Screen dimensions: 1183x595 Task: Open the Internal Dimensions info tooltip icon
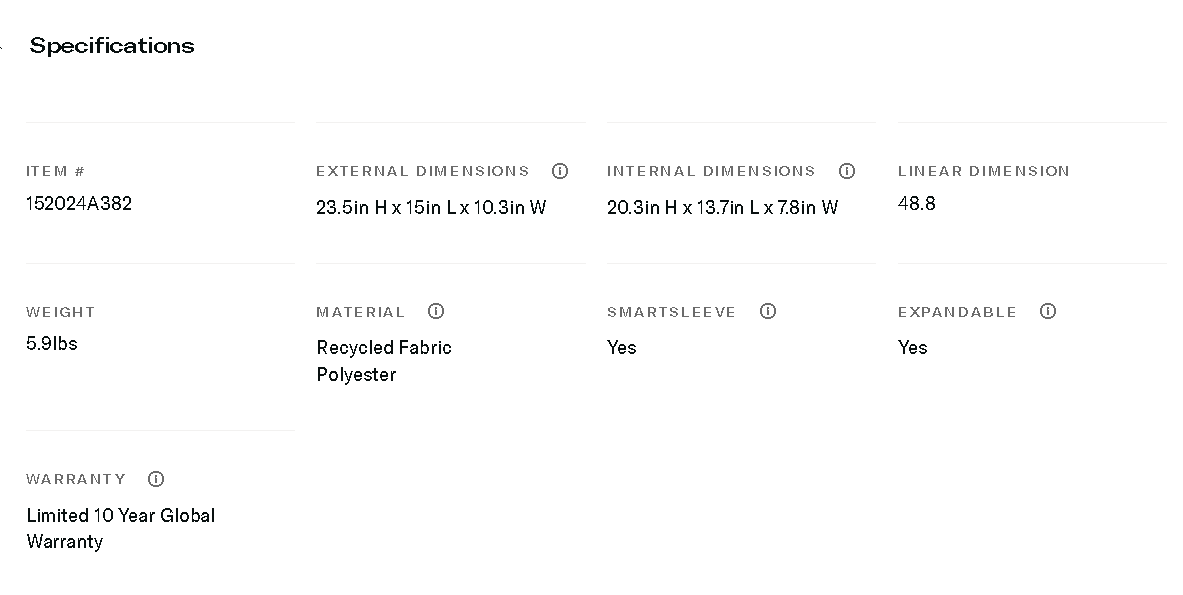847,171
